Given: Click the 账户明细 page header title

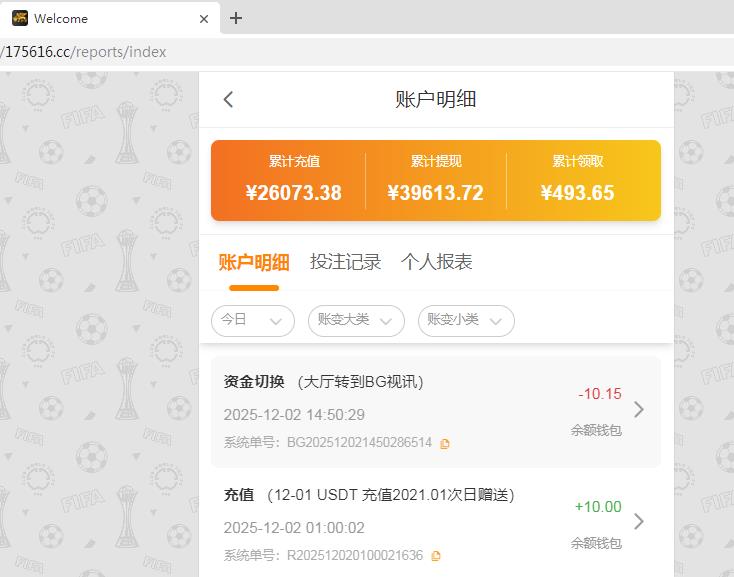Looking at the screenshot, I should pos(436,99).
